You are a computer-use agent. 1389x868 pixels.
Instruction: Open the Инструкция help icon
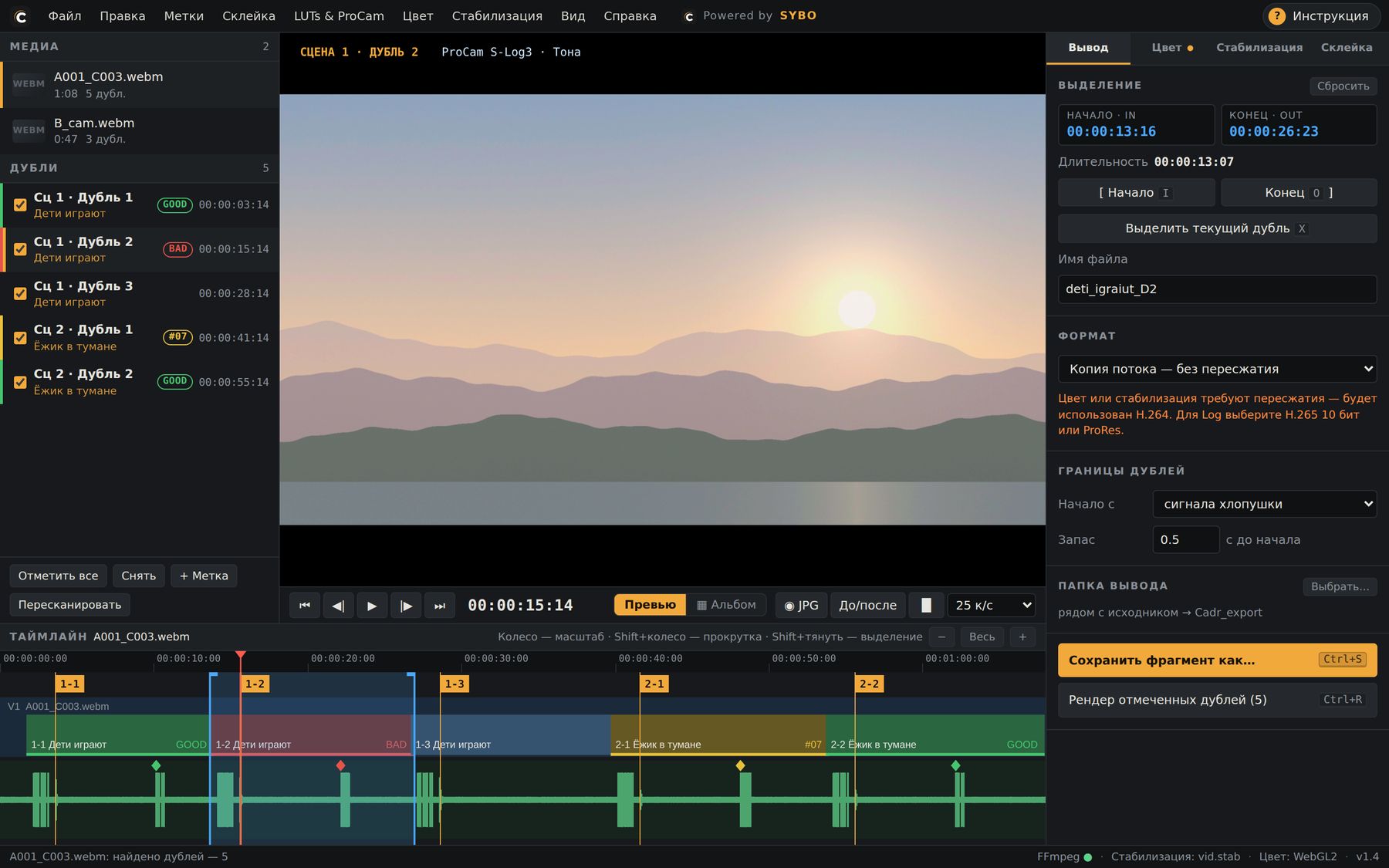[1277, 16]
